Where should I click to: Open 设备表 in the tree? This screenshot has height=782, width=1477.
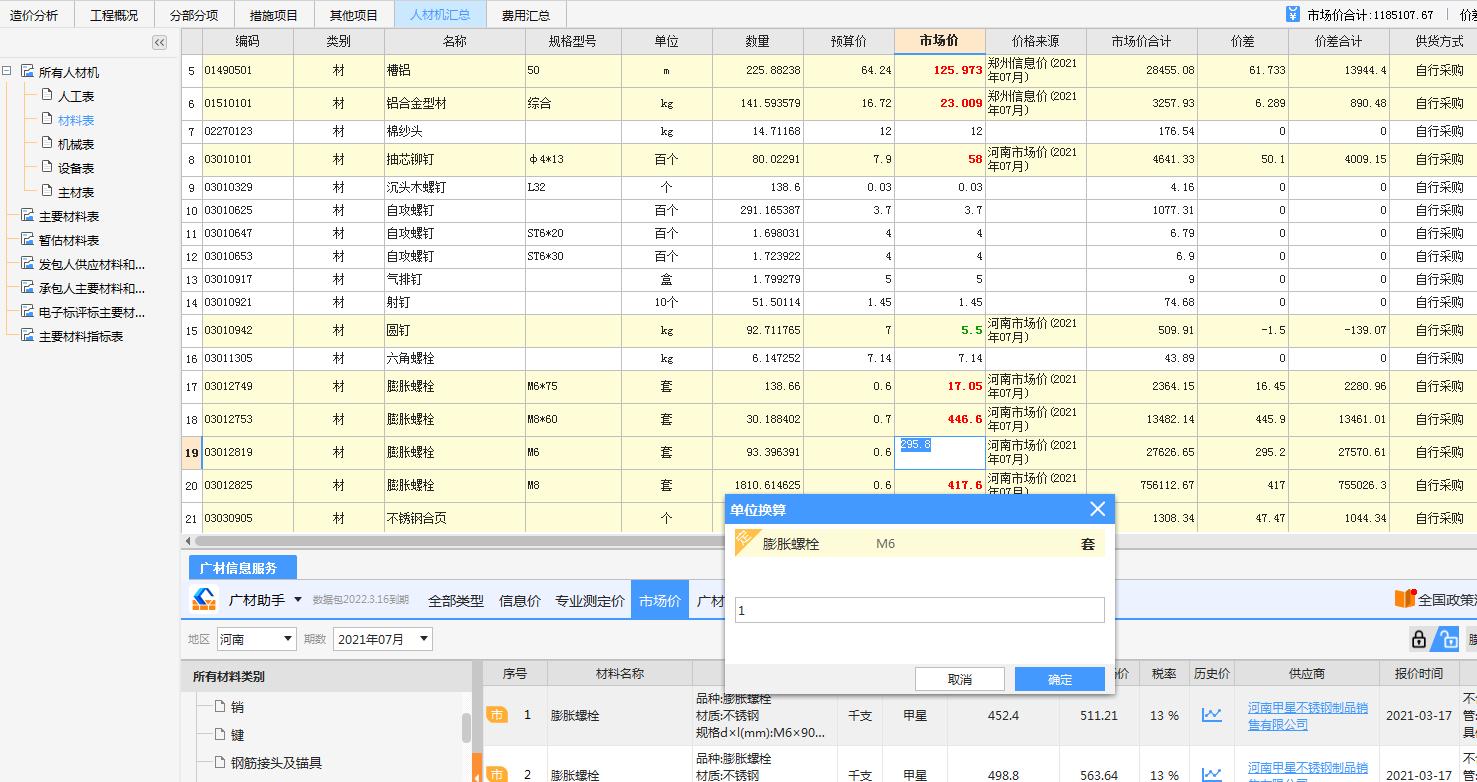pos(76,169)
